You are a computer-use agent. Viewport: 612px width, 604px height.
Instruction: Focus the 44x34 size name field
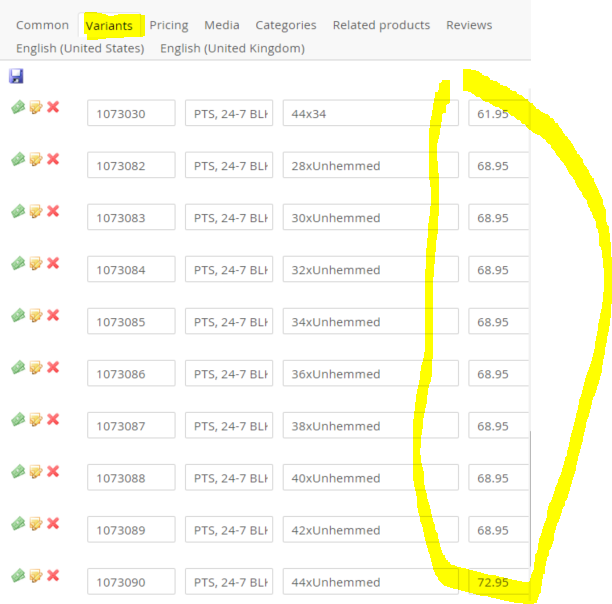(370, 114)
